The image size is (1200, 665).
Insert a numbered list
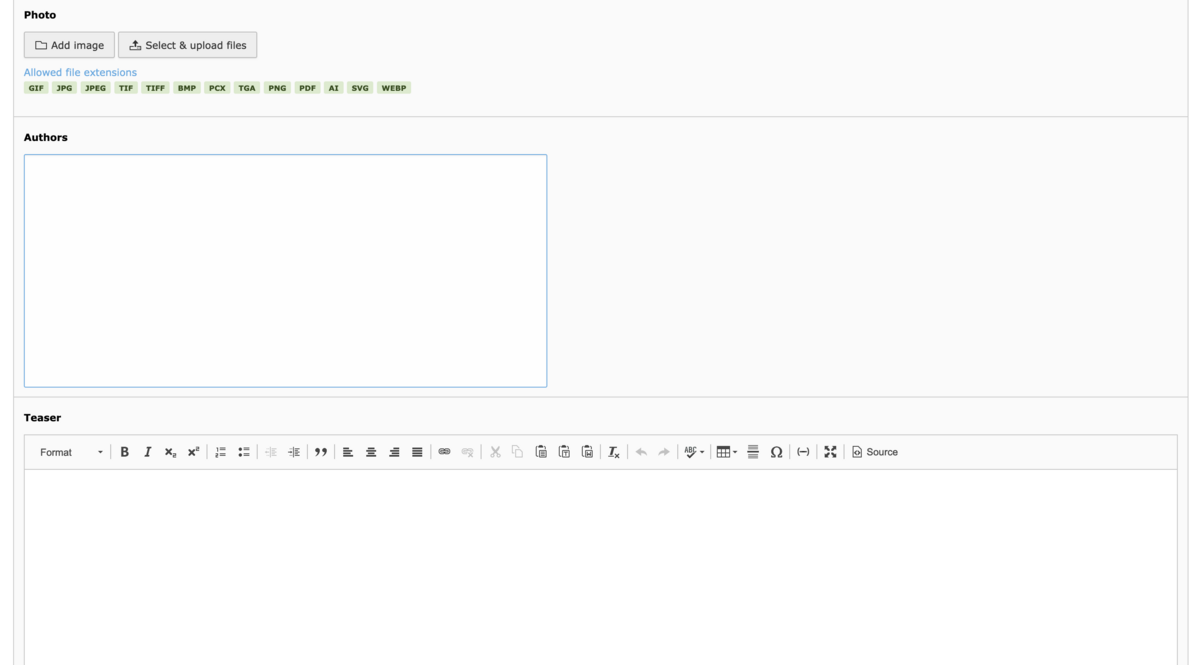[x=220, y=452]
